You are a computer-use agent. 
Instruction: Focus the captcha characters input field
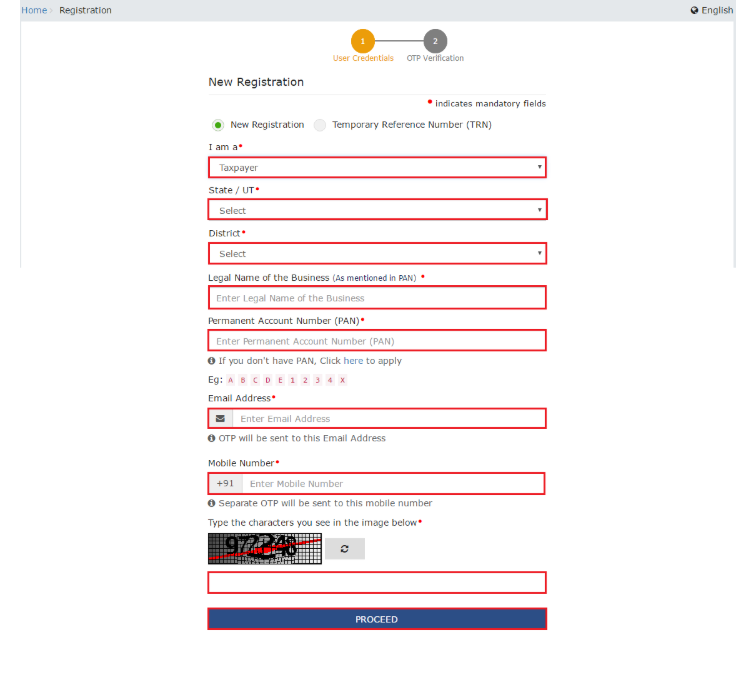pos(377,583)
